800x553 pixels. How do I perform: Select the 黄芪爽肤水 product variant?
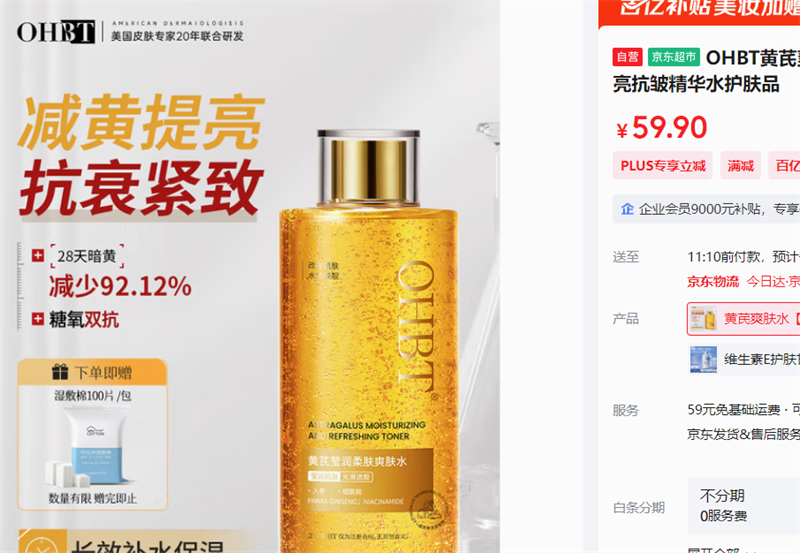point(743,319)
